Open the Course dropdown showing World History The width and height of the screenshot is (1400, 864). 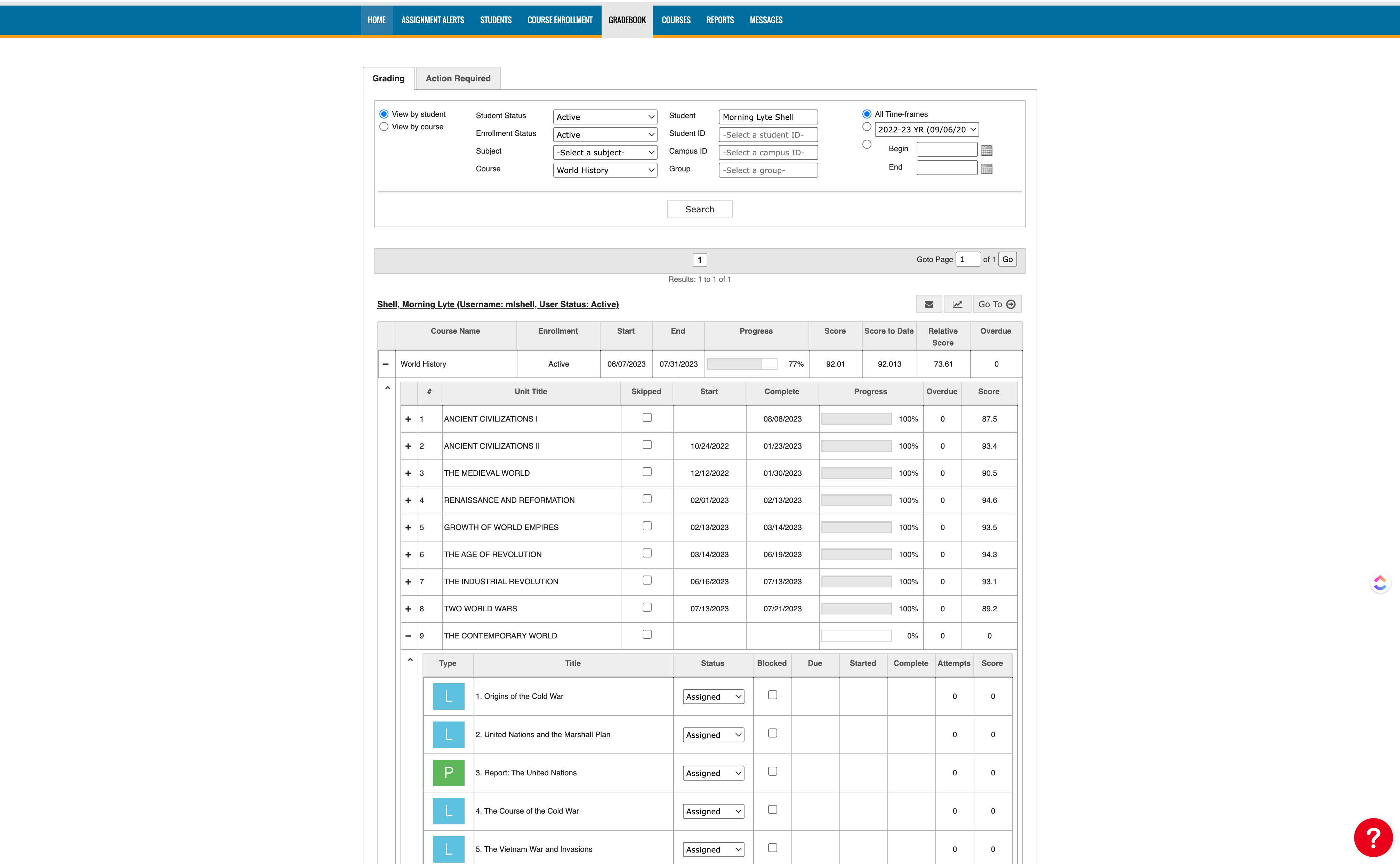(605, 170)
